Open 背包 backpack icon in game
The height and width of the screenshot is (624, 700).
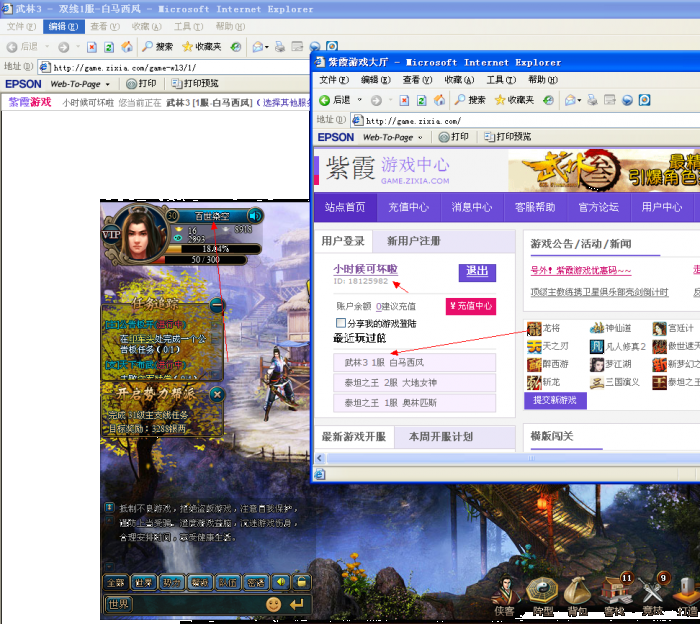point(577,596)
